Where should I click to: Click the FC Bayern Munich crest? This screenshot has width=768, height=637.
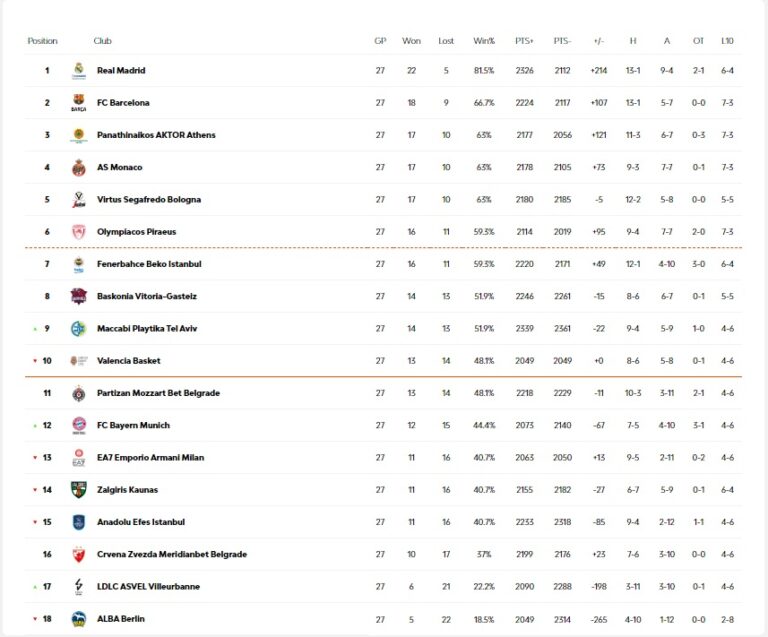(79, 425)
